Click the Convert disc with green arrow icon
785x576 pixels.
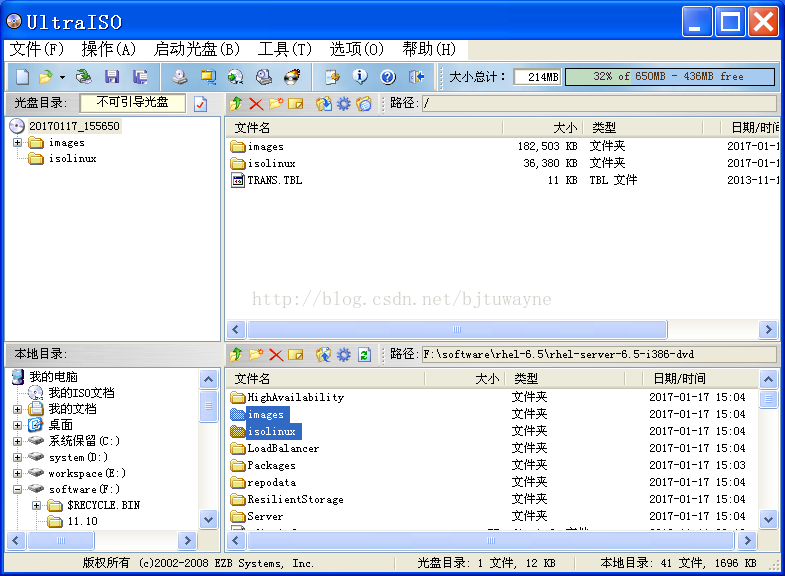pos(235,77)
